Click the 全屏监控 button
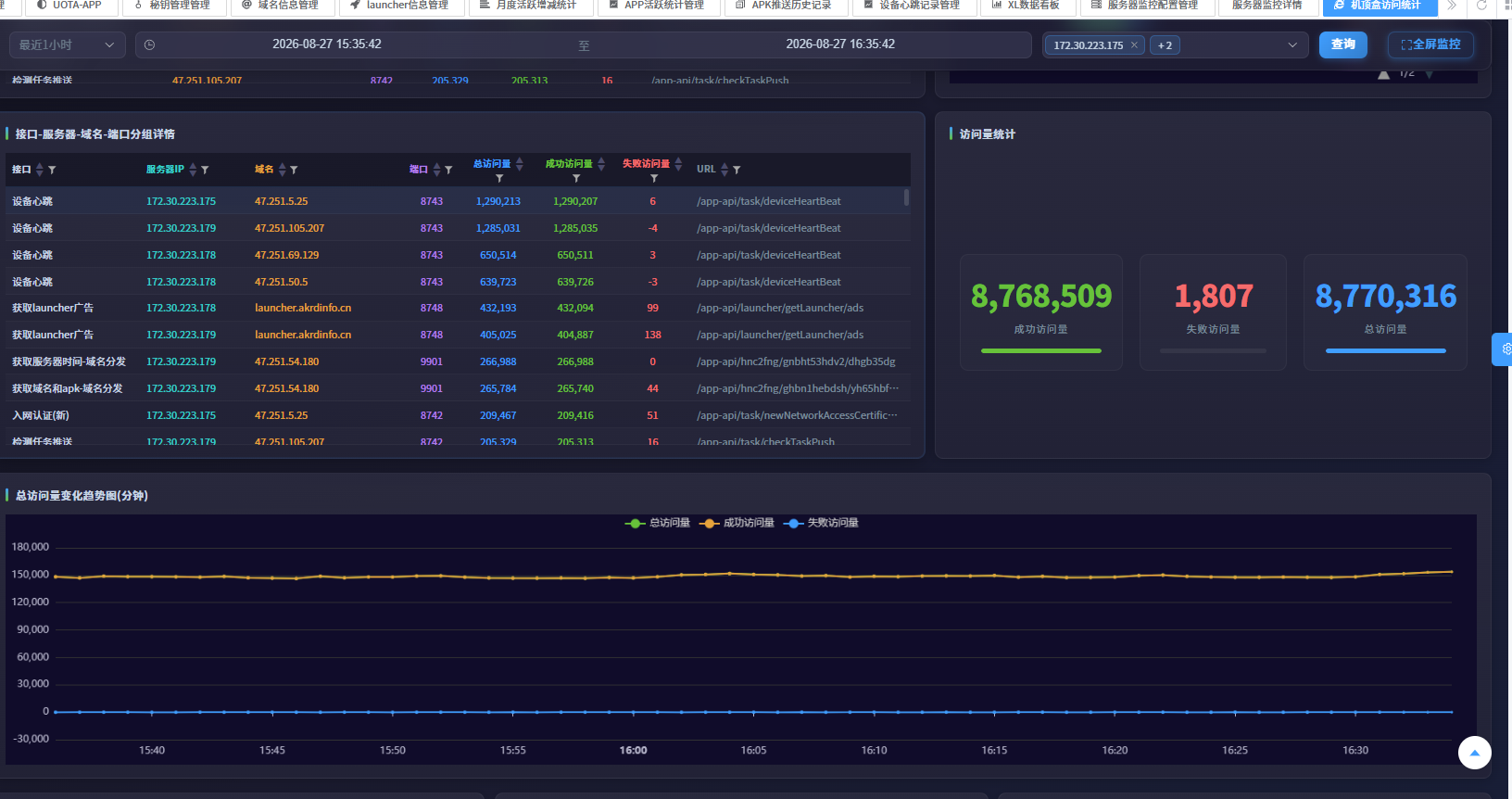Screen dimensions: 1512x799 (1430, 44)
